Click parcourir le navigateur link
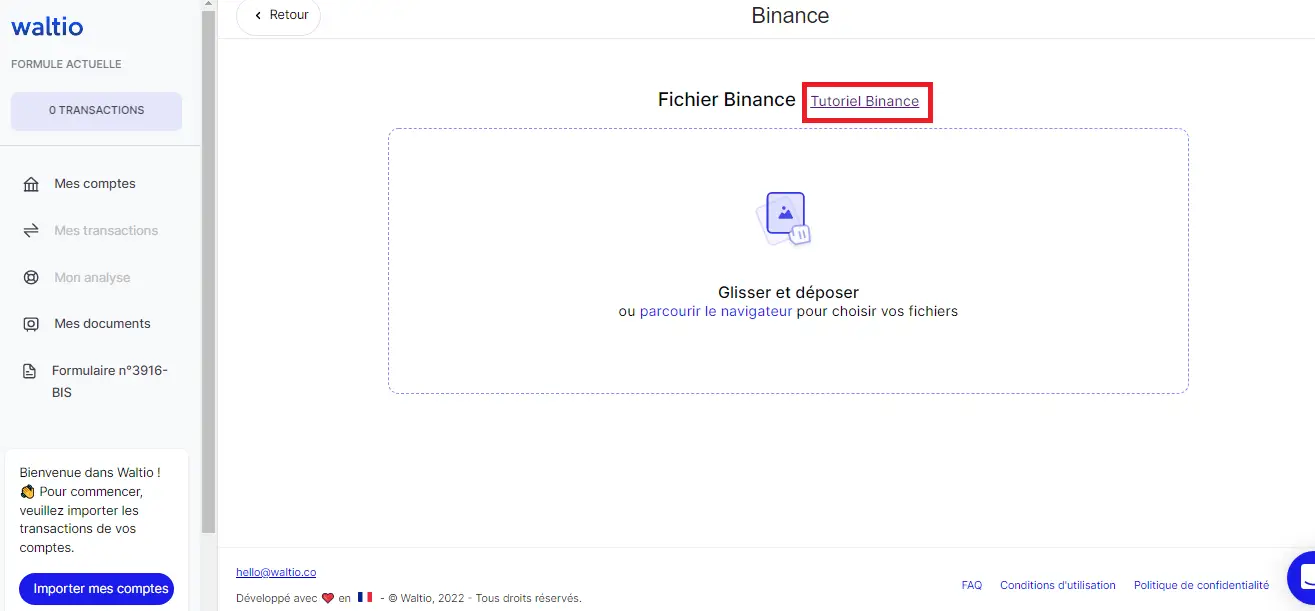1315x611 pixels. 716,311
